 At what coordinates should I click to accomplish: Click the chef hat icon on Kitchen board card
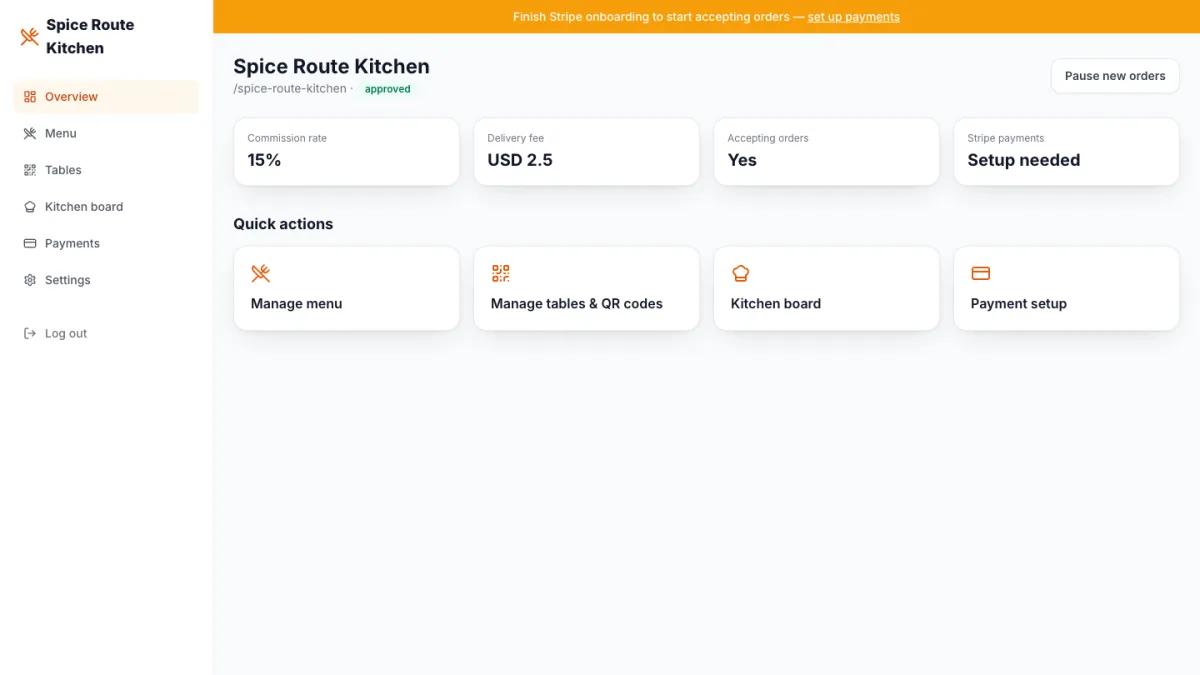click(741, 273)
